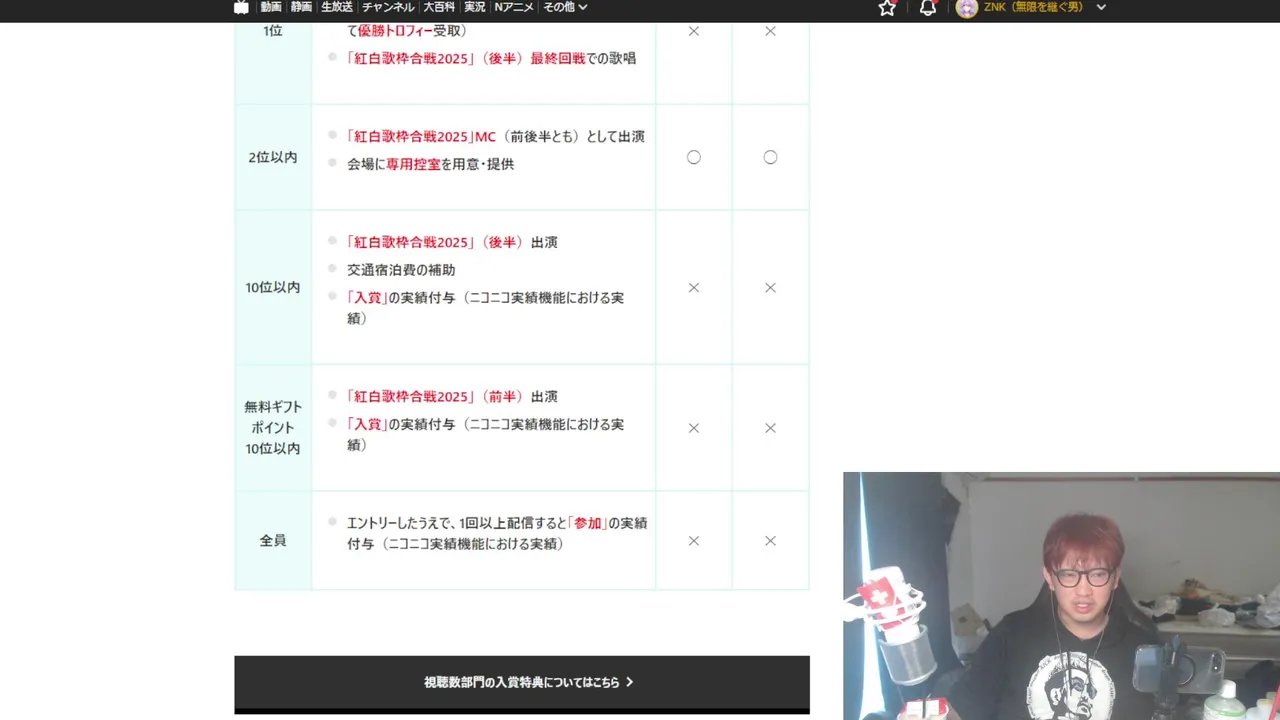Open the 大百科 menu item

439,7
